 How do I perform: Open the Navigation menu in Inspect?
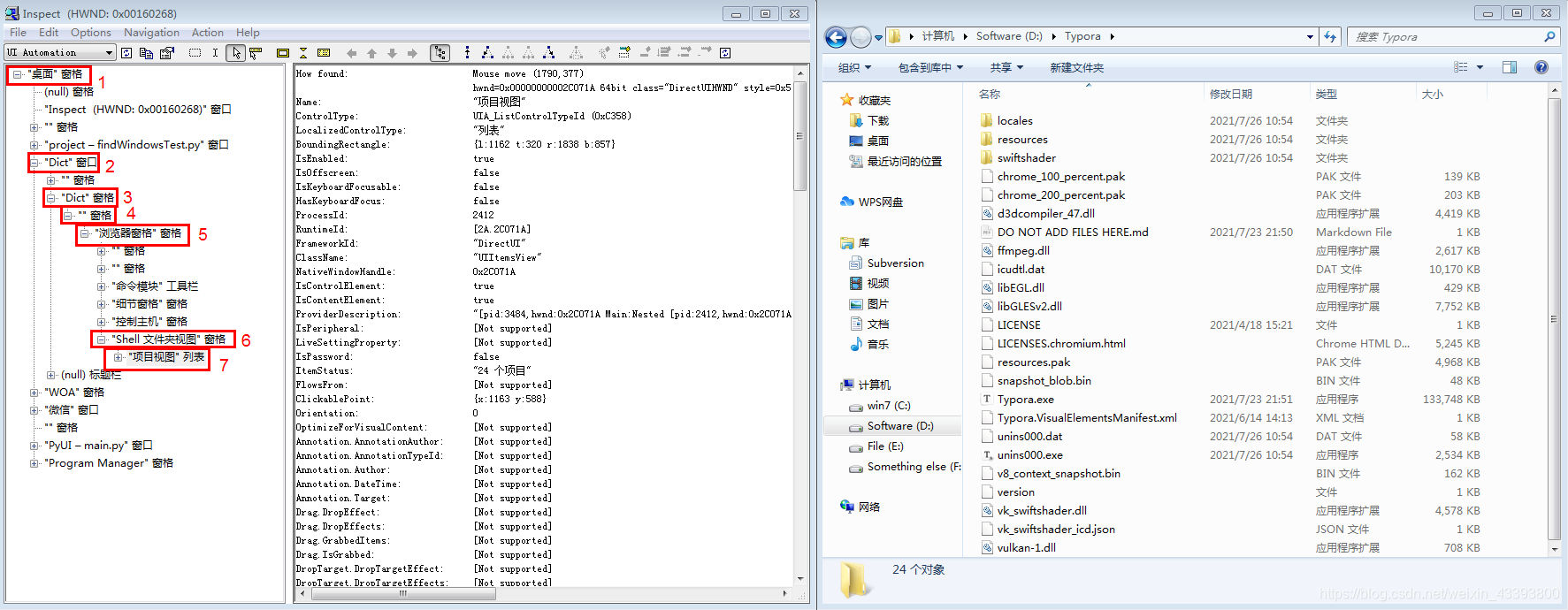coord(151,32)
